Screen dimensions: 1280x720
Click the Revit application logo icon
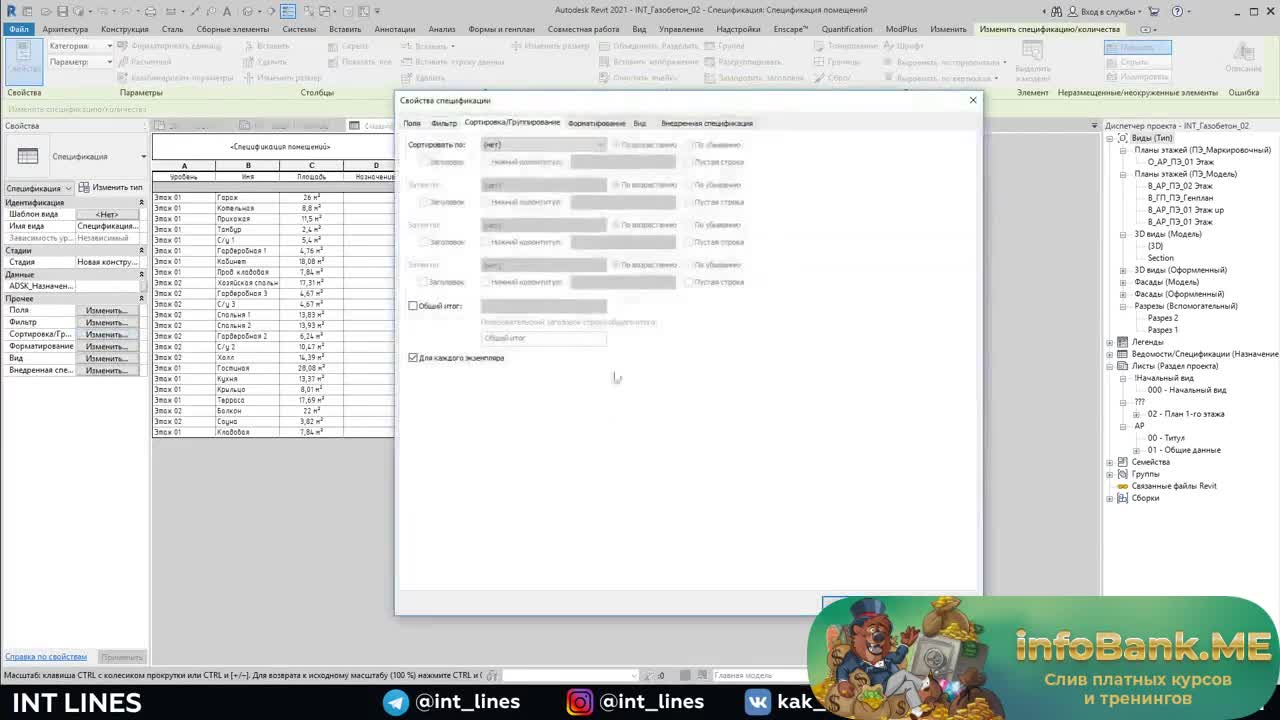point(11,11)
